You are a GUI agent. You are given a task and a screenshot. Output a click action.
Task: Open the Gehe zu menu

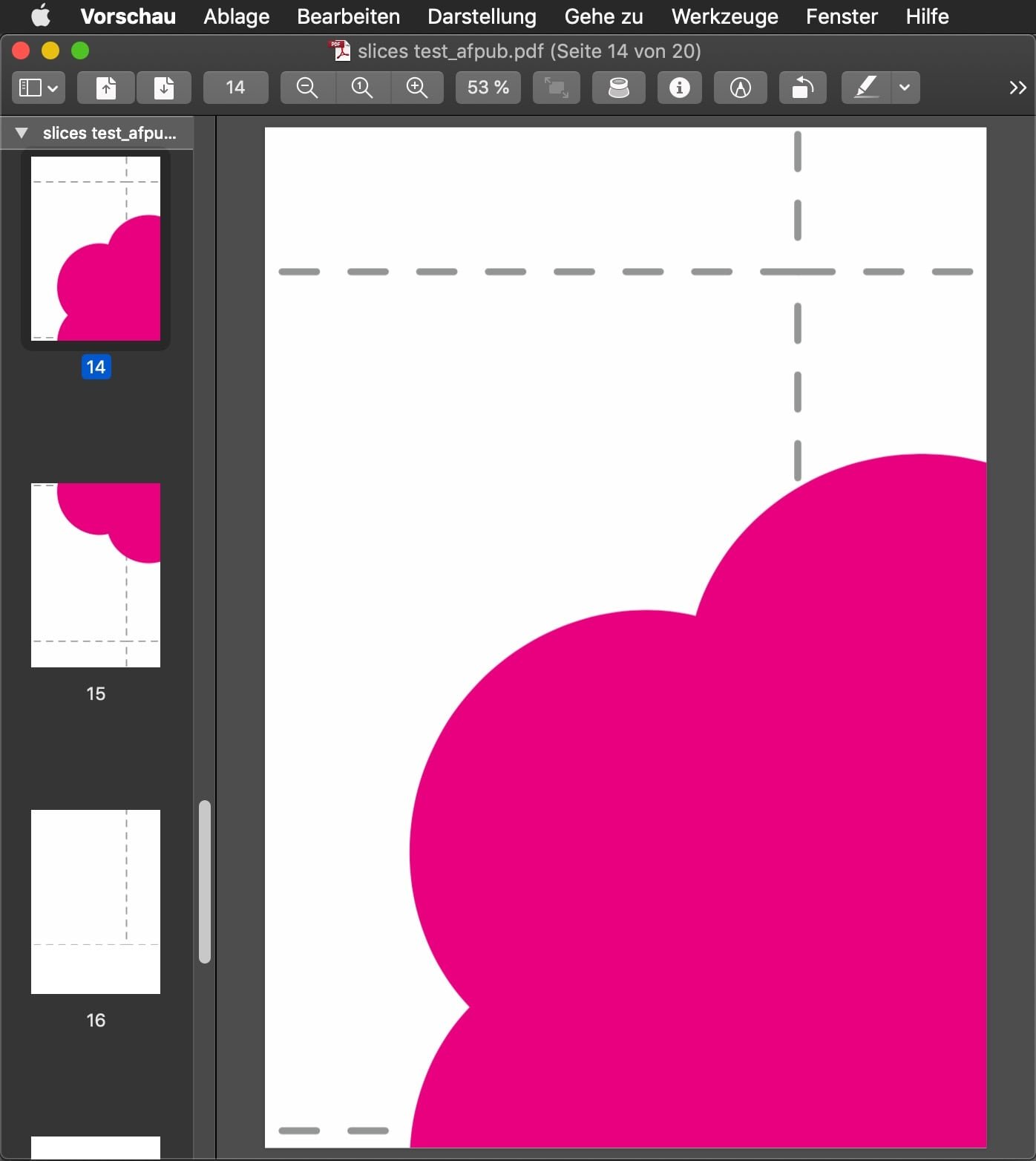tap(603, 16)
